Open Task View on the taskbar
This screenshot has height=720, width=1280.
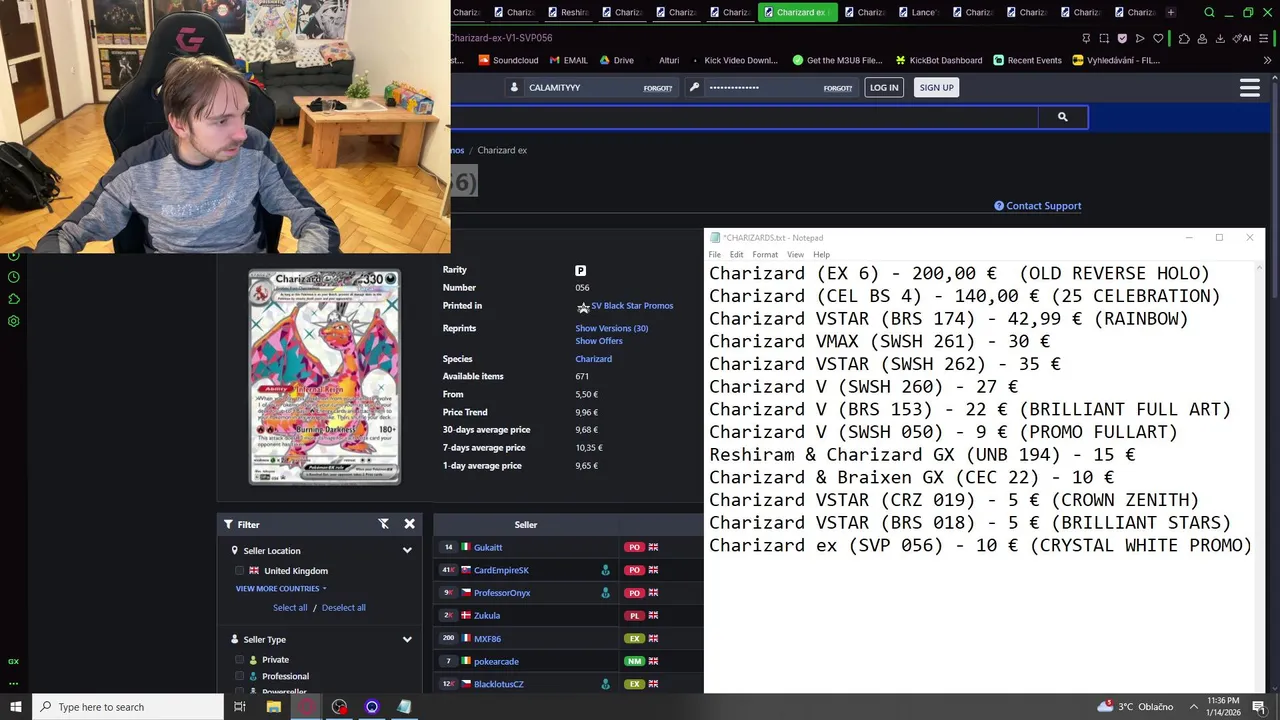[x=240, y=707]
